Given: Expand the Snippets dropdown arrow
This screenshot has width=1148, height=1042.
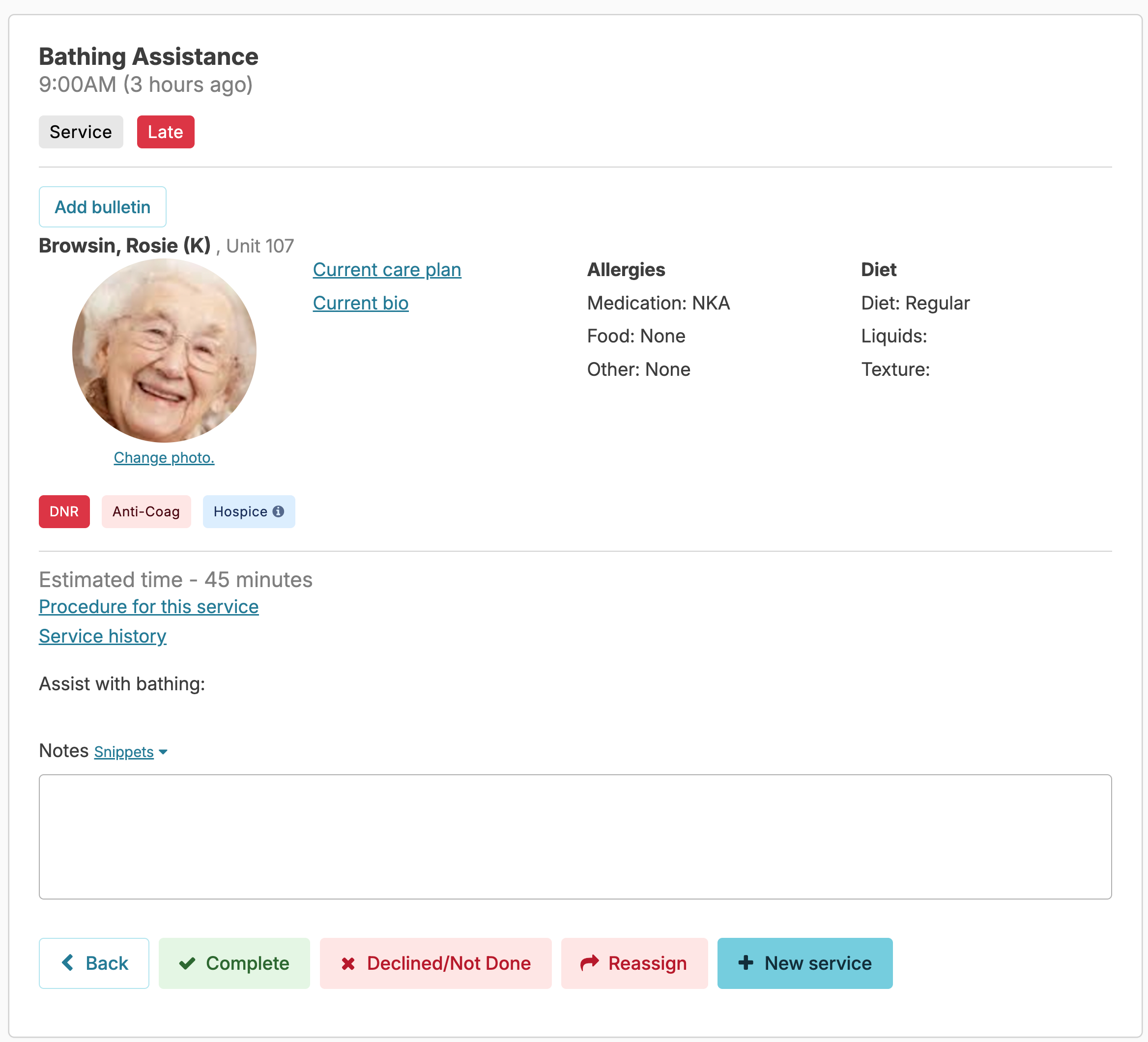Looking at the screenshot, I should coord(164,752).
